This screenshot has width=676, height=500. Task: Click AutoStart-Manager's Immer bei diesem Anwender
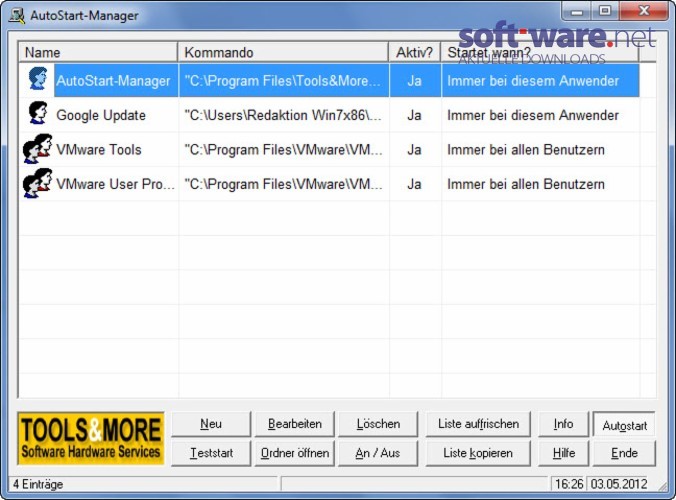tap(533, 81)
